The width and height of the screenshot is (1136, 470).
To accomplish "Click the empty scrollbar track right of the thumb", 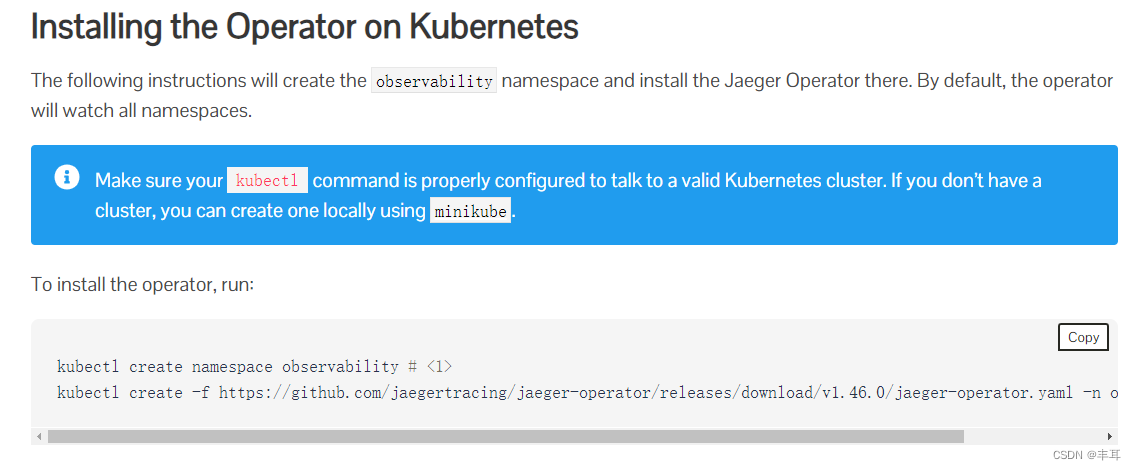I will click(x=1035, y=437).
